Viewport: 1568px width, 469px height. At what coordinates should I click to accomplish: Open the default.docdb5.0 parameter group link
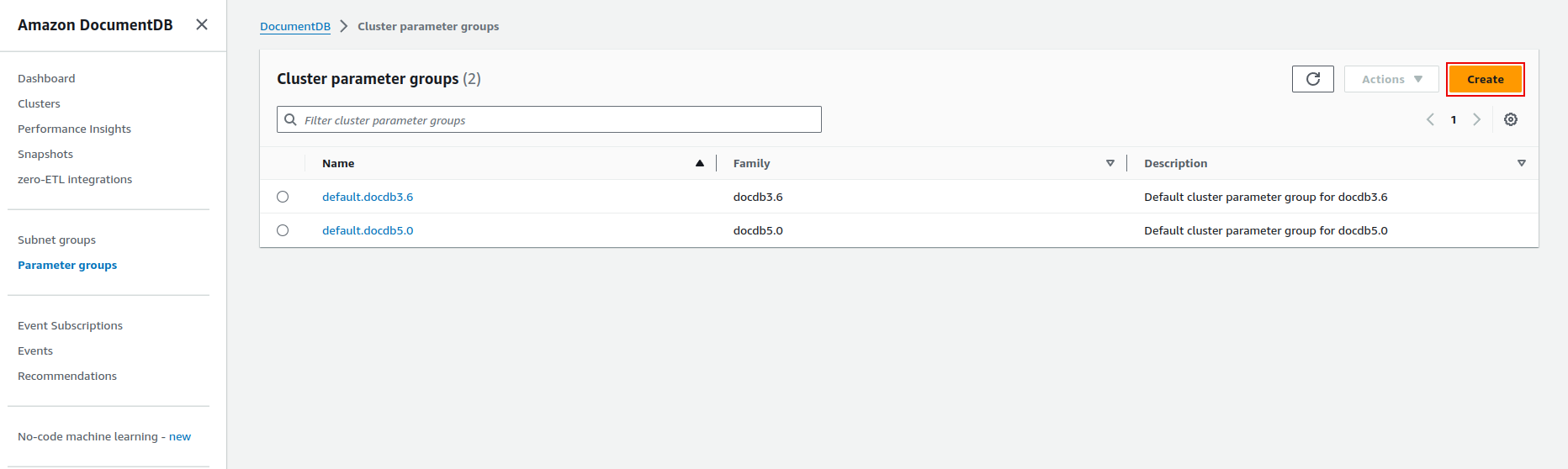(368, 230)
